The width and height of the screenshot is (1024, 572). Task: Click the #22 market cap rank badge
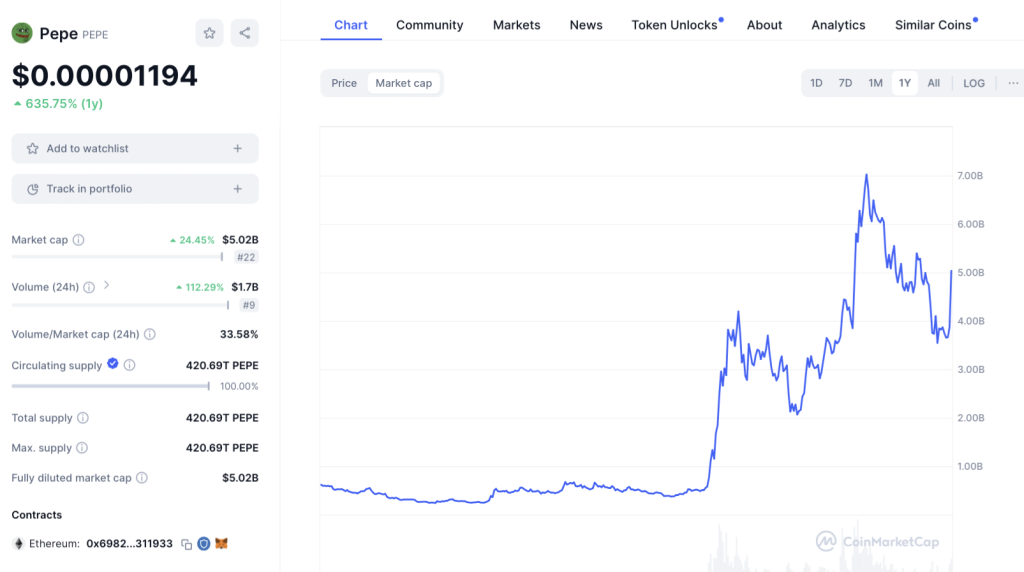tap(246, 257)
